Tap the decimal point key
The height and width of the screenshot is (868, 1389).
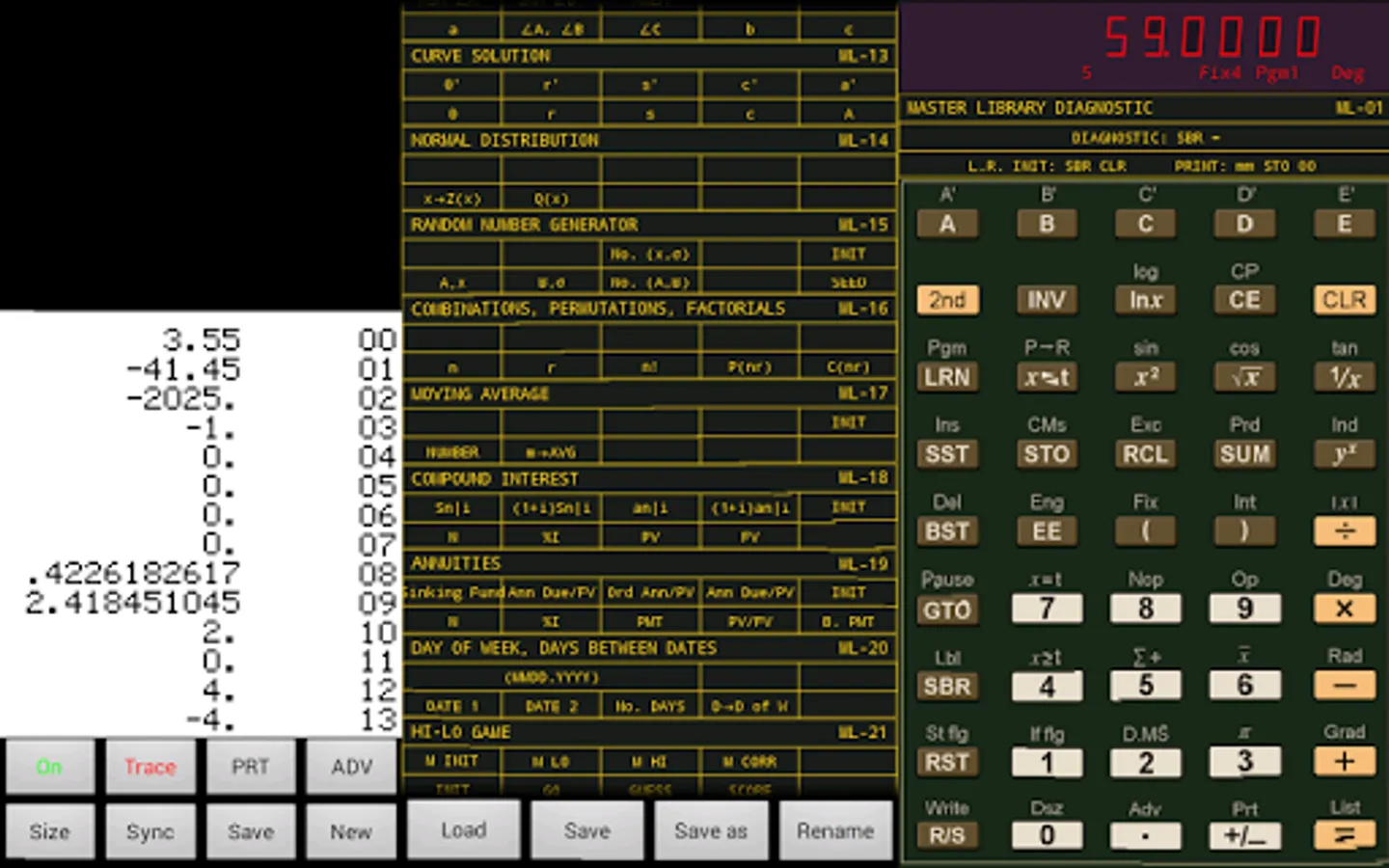pyautogui.click(x=1146, y=836)
